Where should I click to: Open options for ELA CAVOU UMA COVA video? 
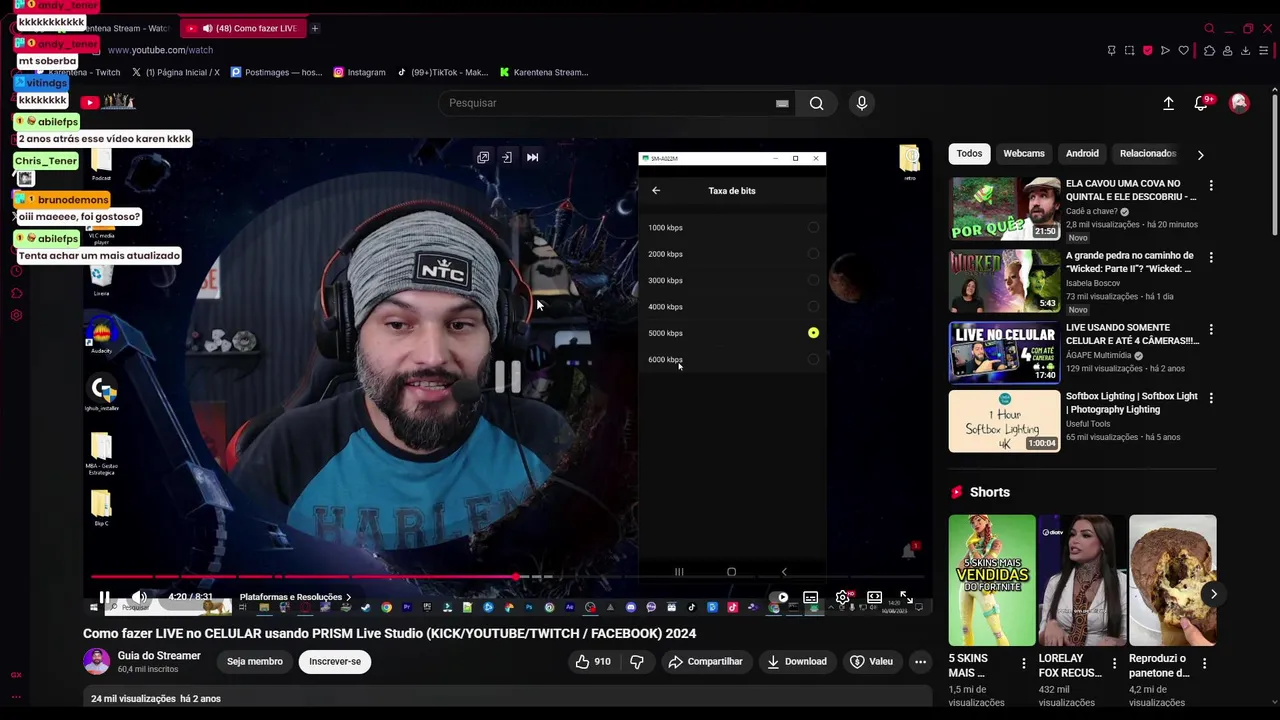[1211, 186]
